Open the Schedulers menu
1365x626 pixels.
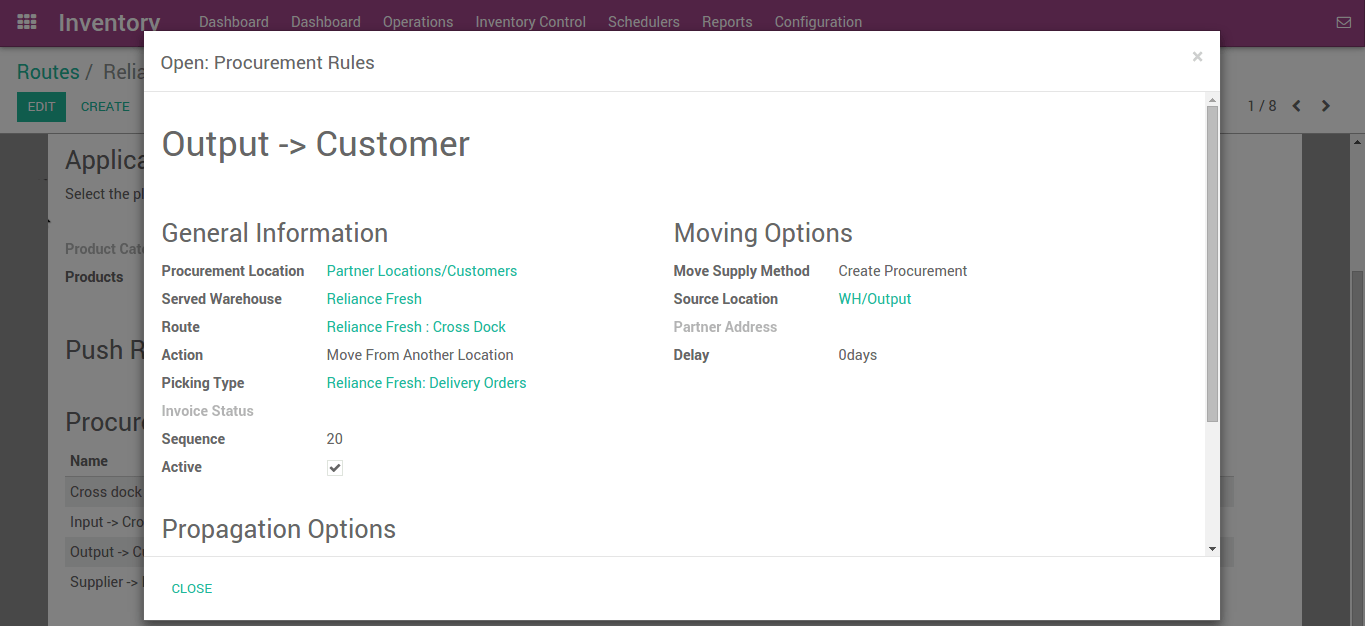click(643, 21)
